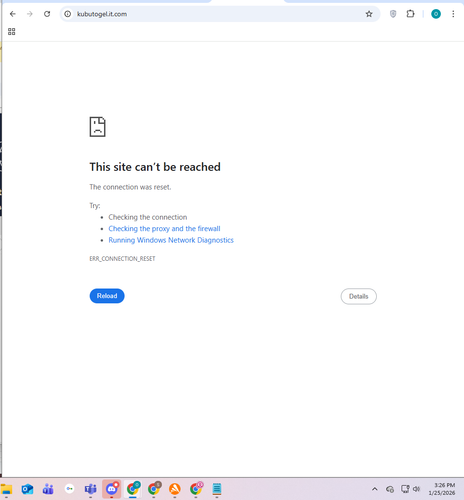This screenshot has height=500, width=464.
Task: Click 'The connection was reset.' text
Action: 130,187
